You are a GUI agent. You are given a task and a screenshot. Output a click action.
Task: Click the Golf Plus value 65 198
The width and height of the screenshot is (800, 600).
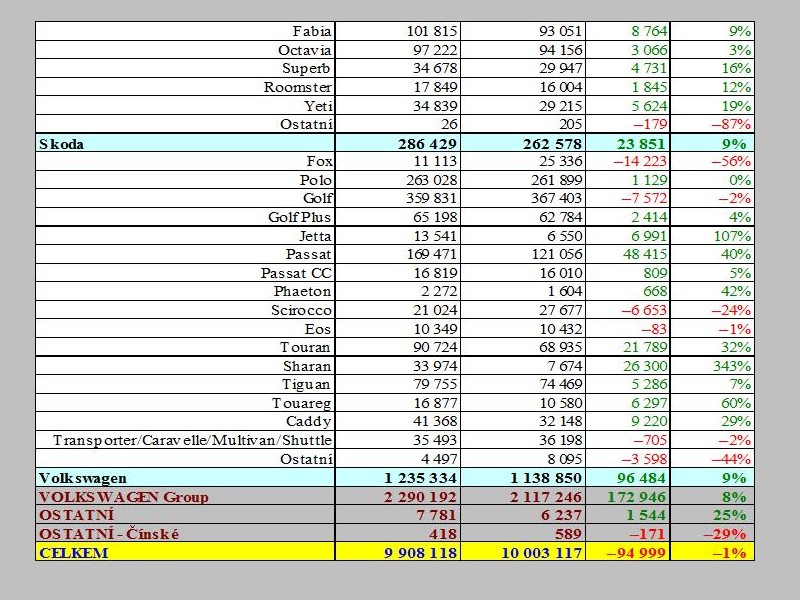(435, 217)
